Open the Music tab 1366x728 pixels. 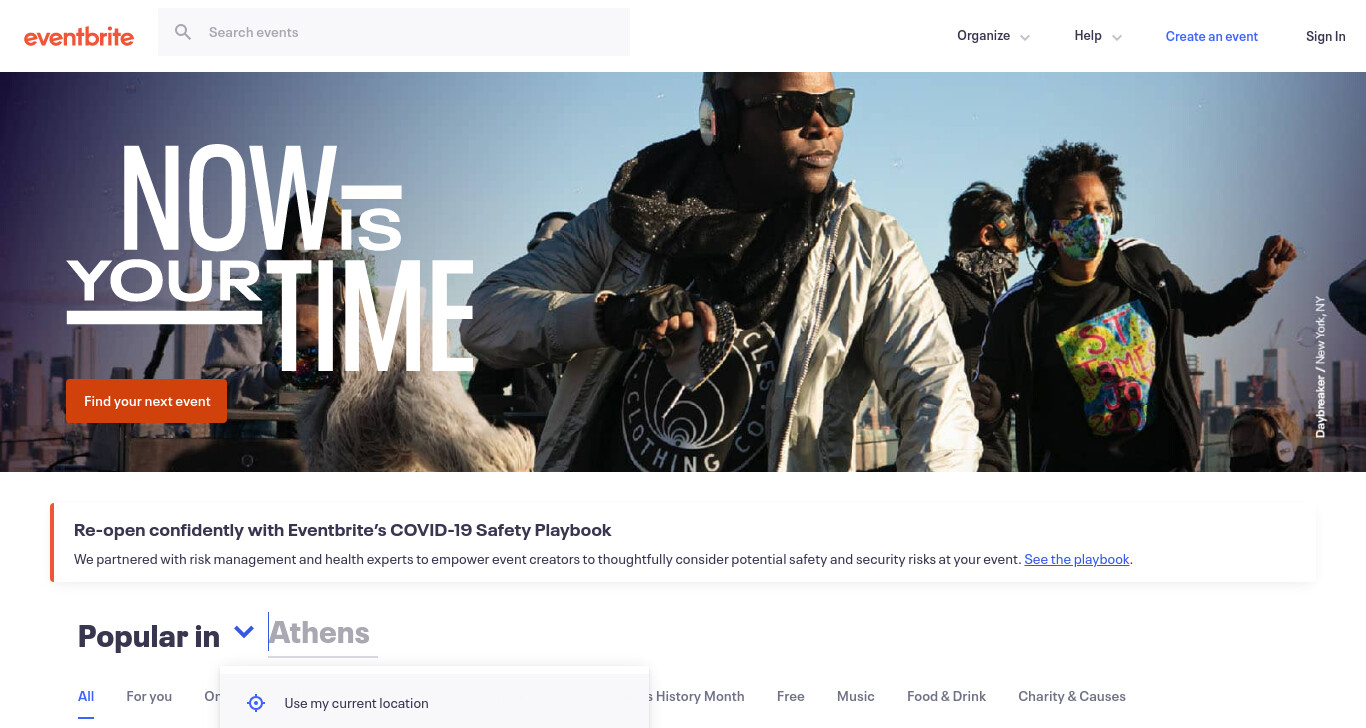click(x=856, y=696)
